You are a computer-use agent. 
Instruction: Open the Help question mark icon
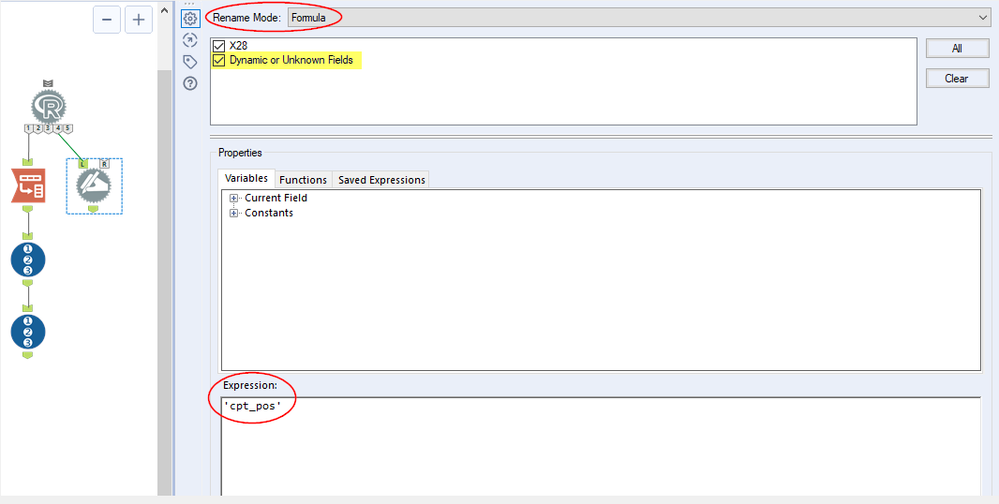pyautogui.click(x=189, y=83)
